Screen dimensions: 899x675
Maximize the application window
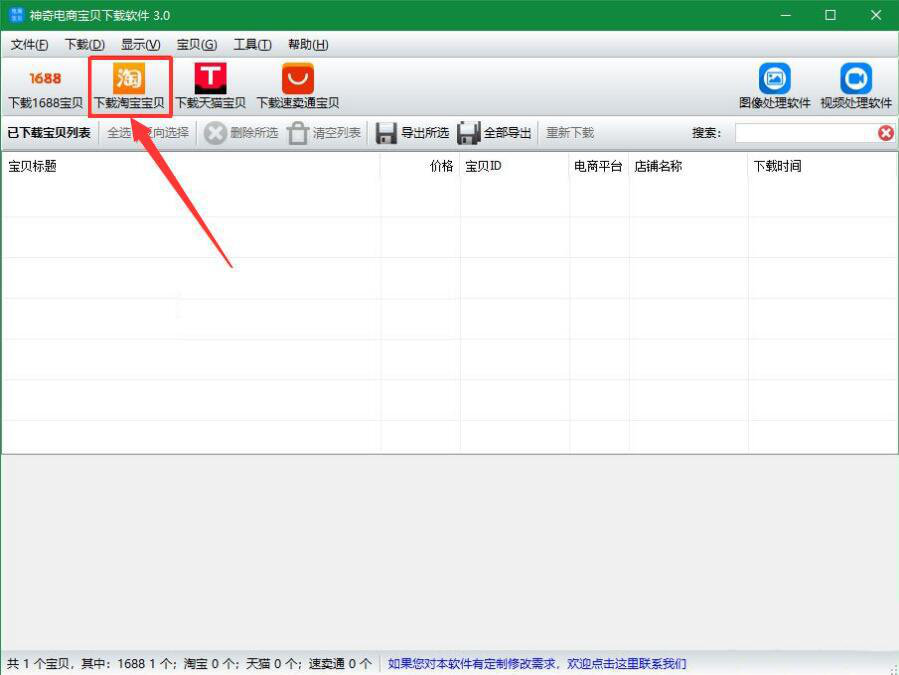click(x=830, y=15)
